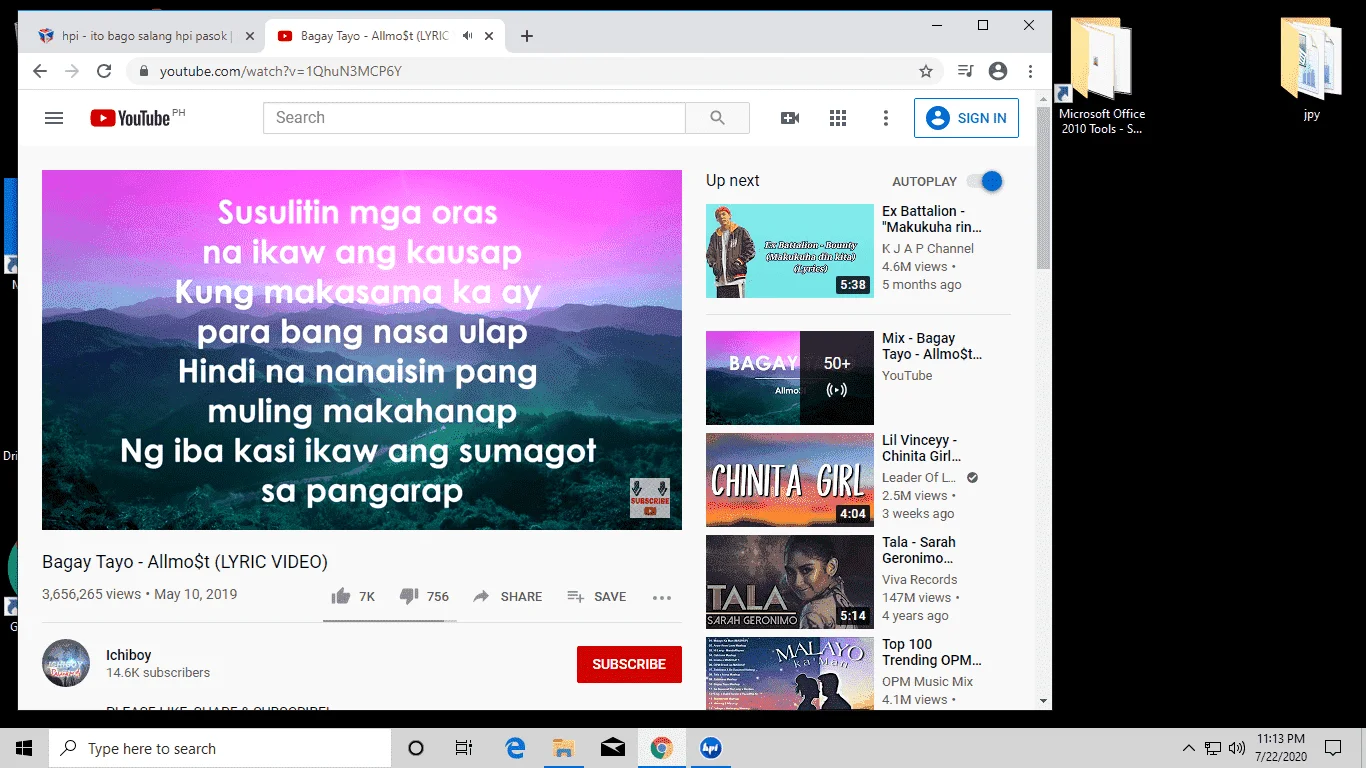Go back in browser history
This screenshot has width=1366, height=768.
(40, 71)
